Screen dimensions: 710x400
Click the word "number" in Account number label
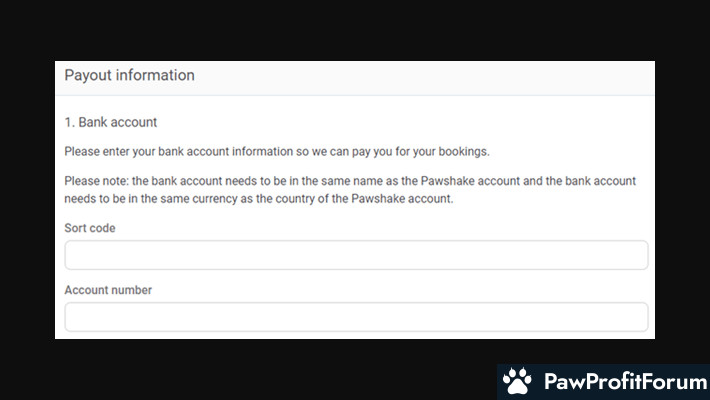[x=131, y=290]
